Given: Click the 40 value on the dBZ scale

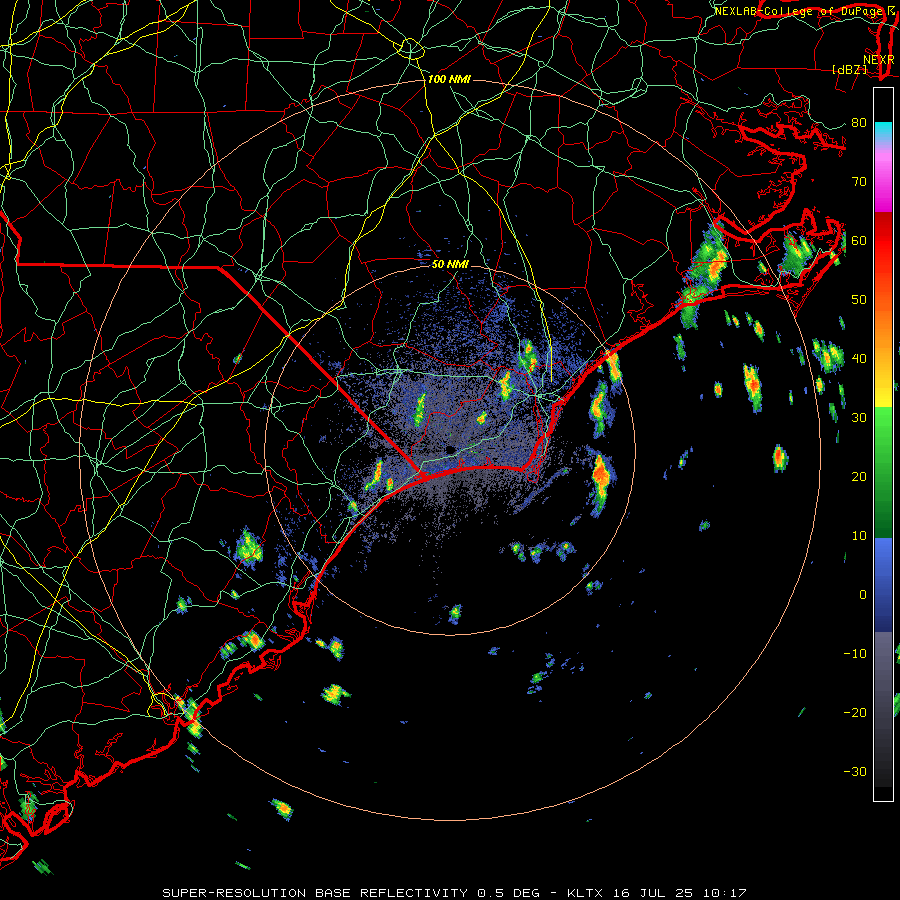Looking at the screenshot, I should 859,358.
